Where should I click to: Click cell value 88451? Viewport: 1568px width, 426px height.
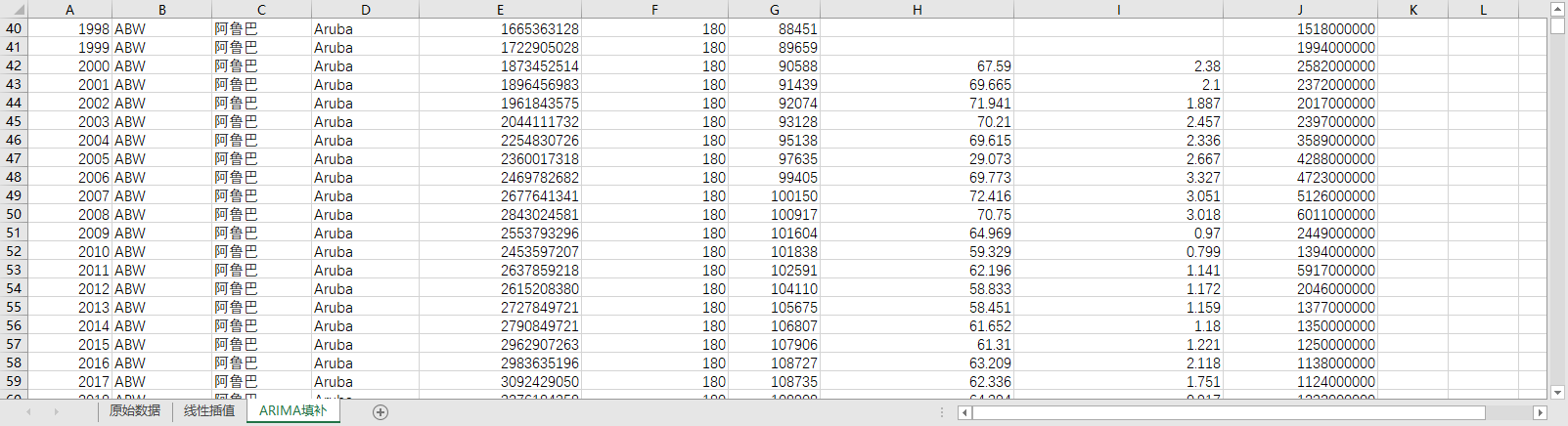[x=774, y=29]
